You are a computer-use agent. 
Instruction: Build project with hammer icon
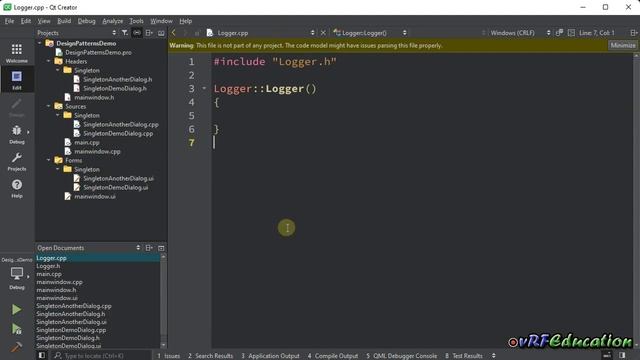click(16, 347)
